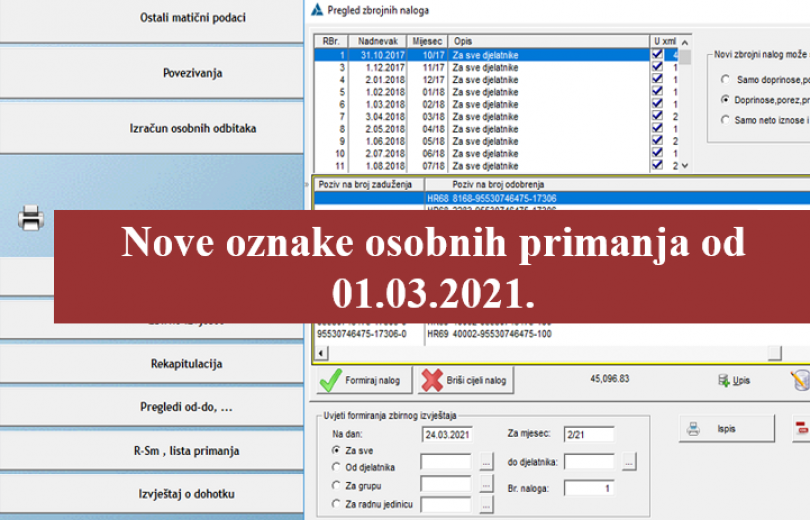Click the printer icon in left sidebar
Viewport: 810px width, 520px height.
[x=31, y=218]
